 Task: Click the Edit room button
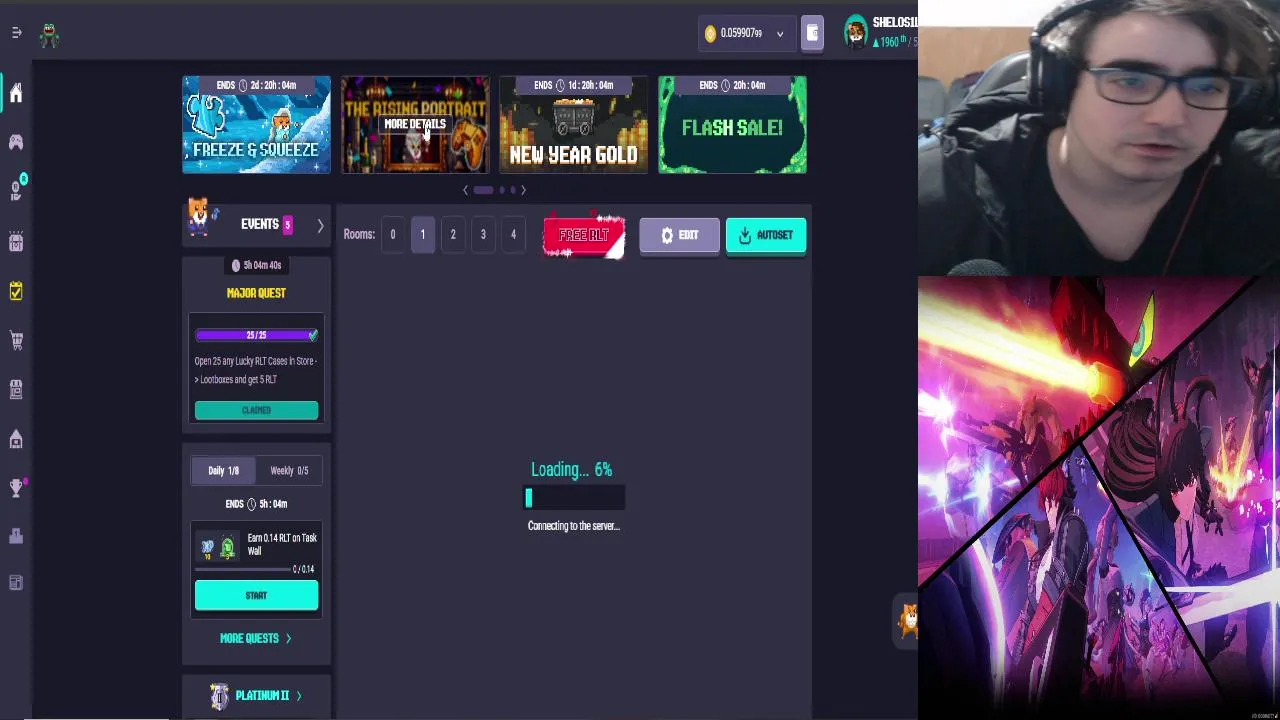pos(679,236)
